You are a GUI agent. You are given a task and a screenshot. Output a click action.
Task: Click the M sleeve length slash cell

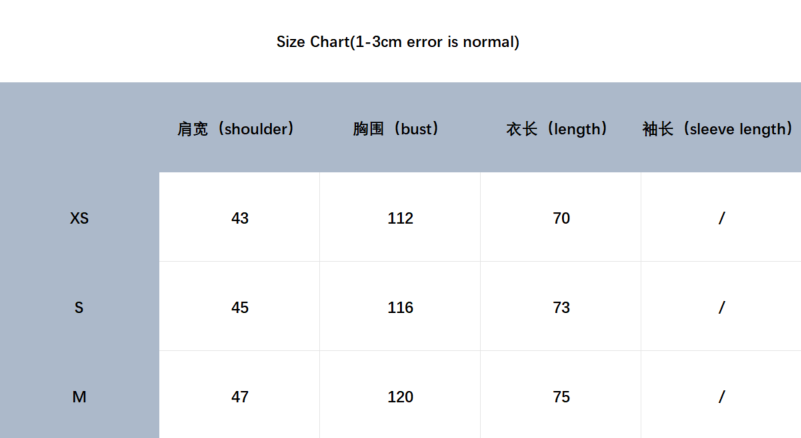tap(721, 397)
